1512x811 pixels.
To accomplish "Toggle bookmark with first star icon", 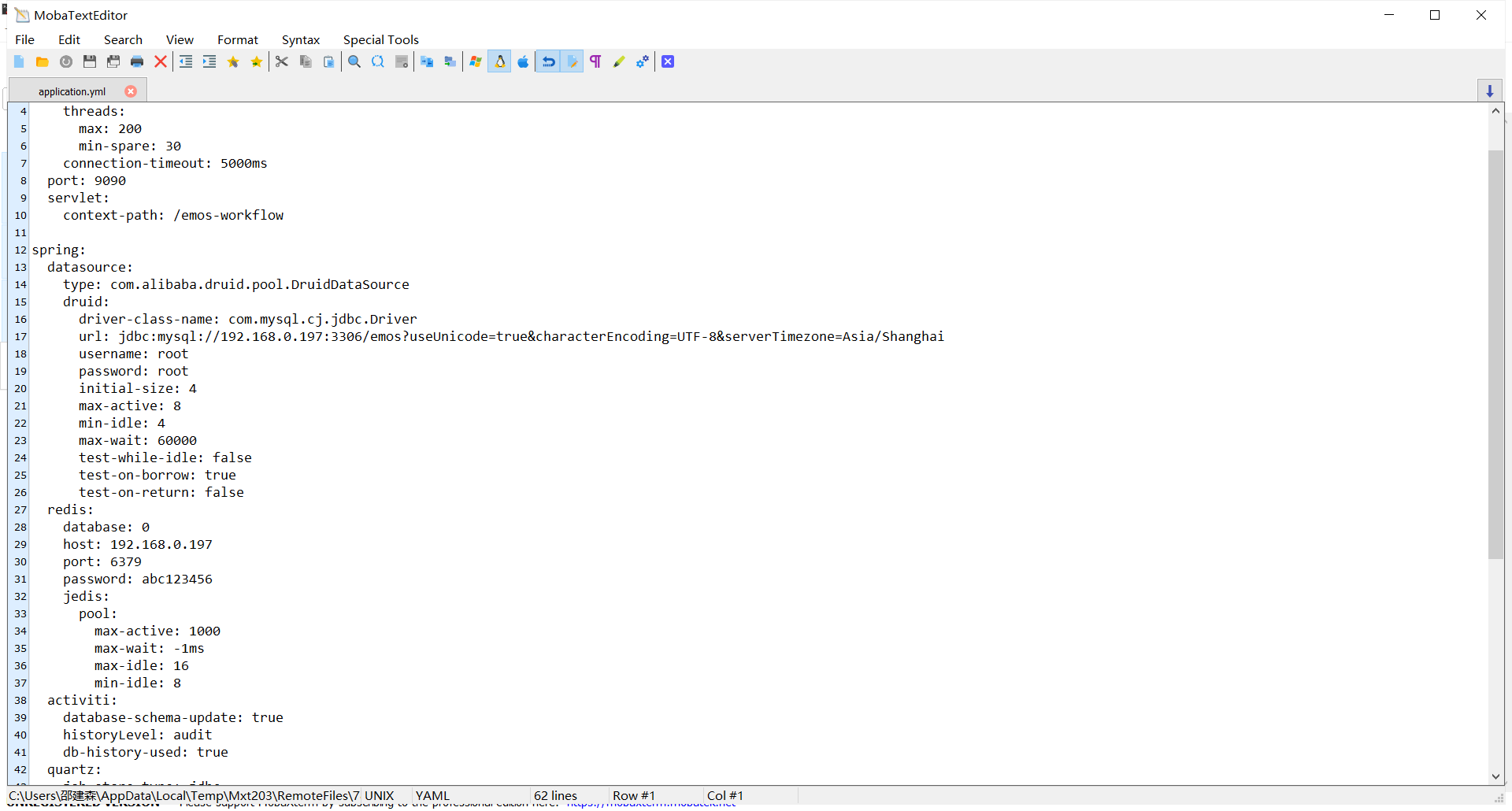I will click(233, 61).
